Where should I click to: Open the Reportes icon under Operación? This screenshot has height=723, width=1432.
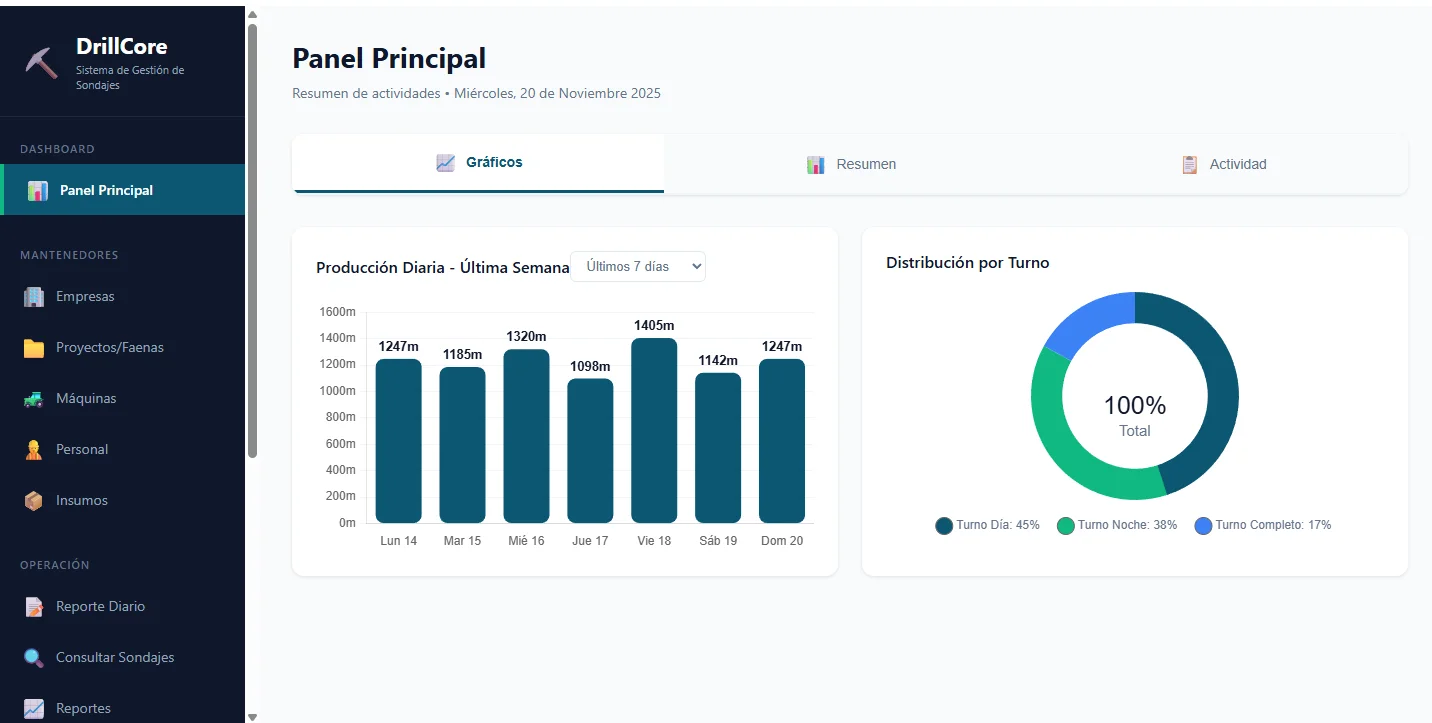pos(33,707)
